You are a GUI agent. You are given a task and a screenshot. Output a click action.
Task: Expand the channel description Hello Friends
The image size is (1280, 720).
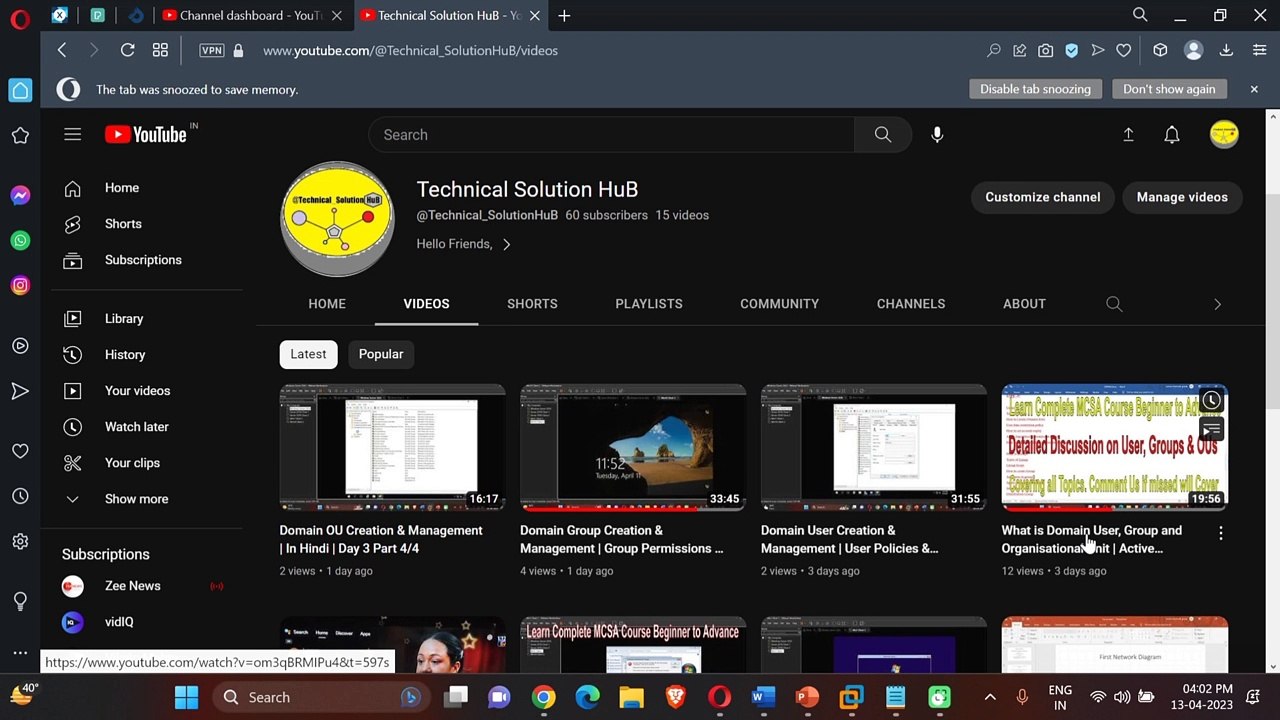click(463, 244)
